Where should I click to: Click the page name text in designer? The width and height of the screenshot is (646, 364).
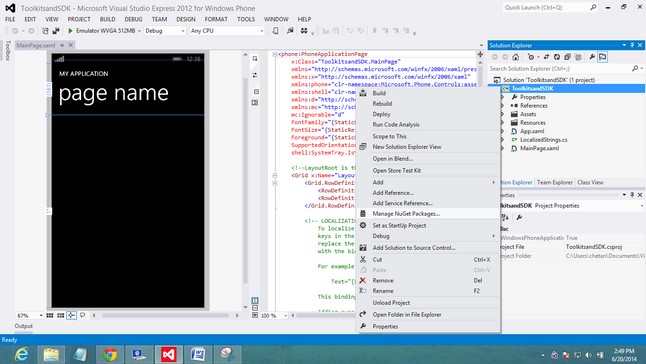point(114,93)
